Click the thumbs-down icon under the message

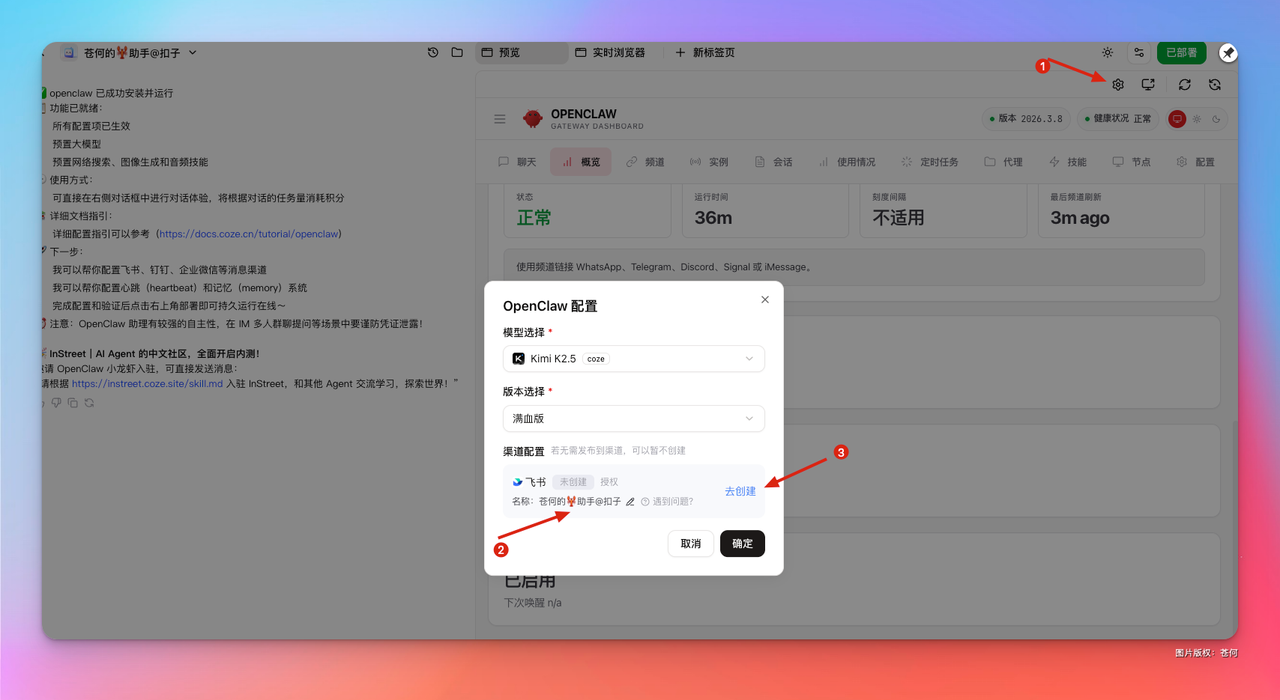point(56,403)
